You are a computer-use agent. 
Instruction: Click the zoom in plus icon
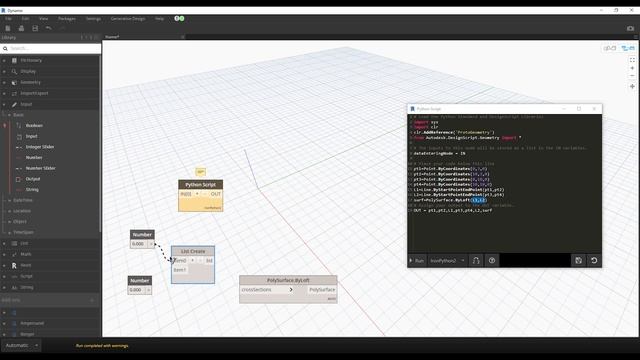point(632,68)
